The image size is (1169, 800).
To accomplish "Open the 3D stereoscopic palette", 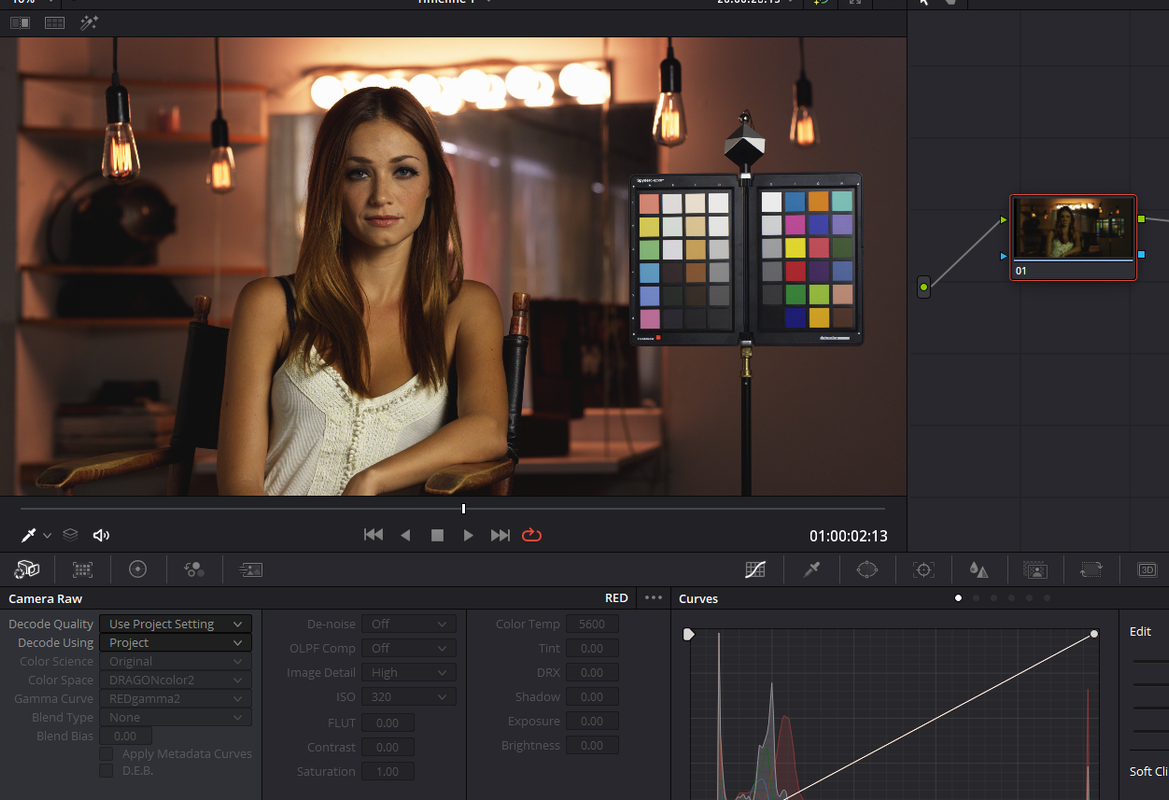I will tap(1147, 570).
